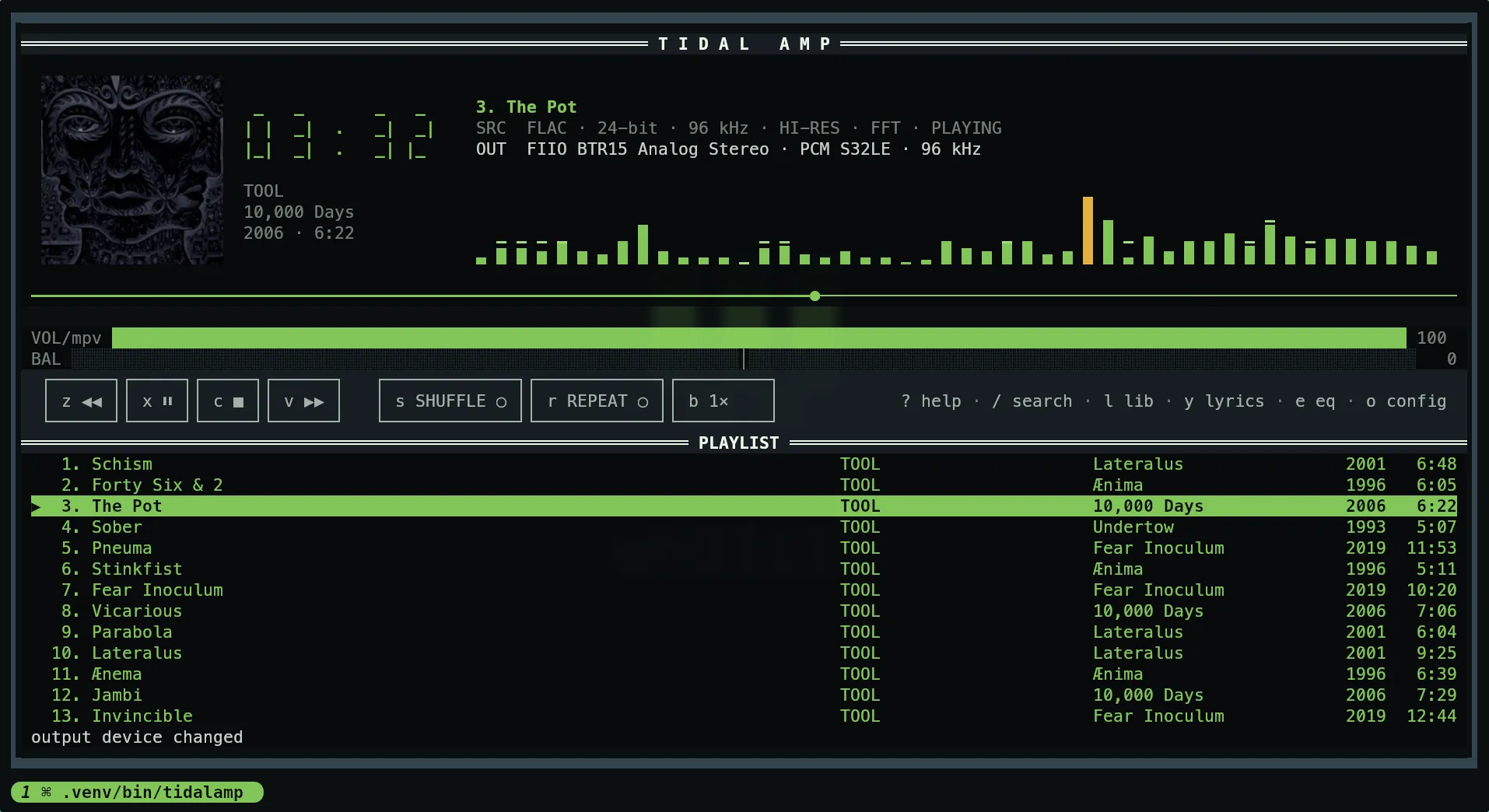This screenshot has height=812, width=1489.
Task: Select playlist track 7. Fear Inoculum
Action: pos(744,590)
